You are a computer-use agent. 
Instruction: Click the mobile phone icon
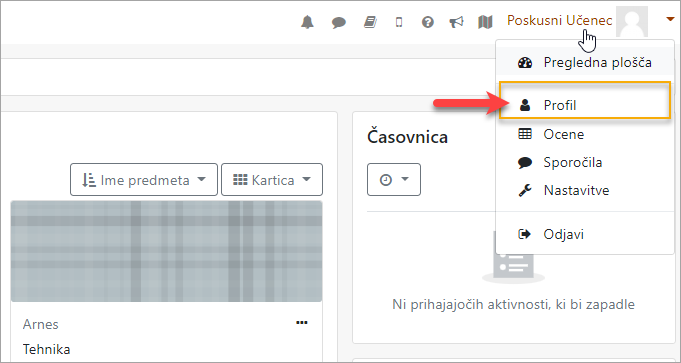[399, 22]
